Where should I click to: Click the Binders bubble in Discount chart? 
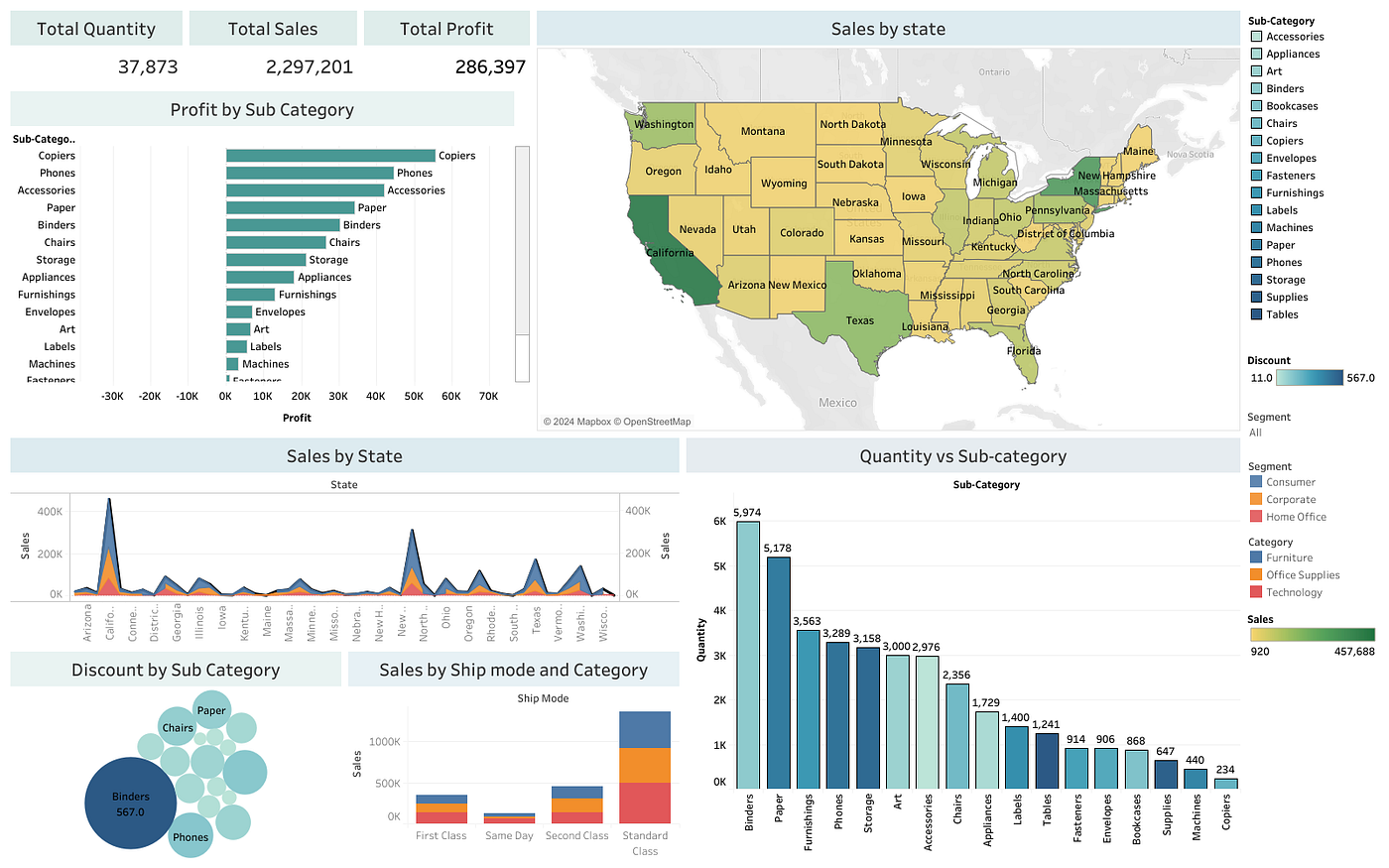(130, 804)
